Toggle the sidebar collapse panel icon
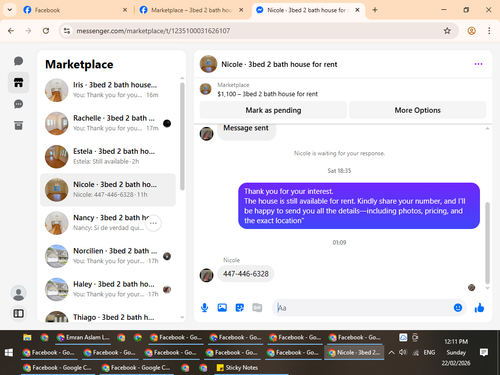This screenshot has width=500, height=375. pos(18,313)
